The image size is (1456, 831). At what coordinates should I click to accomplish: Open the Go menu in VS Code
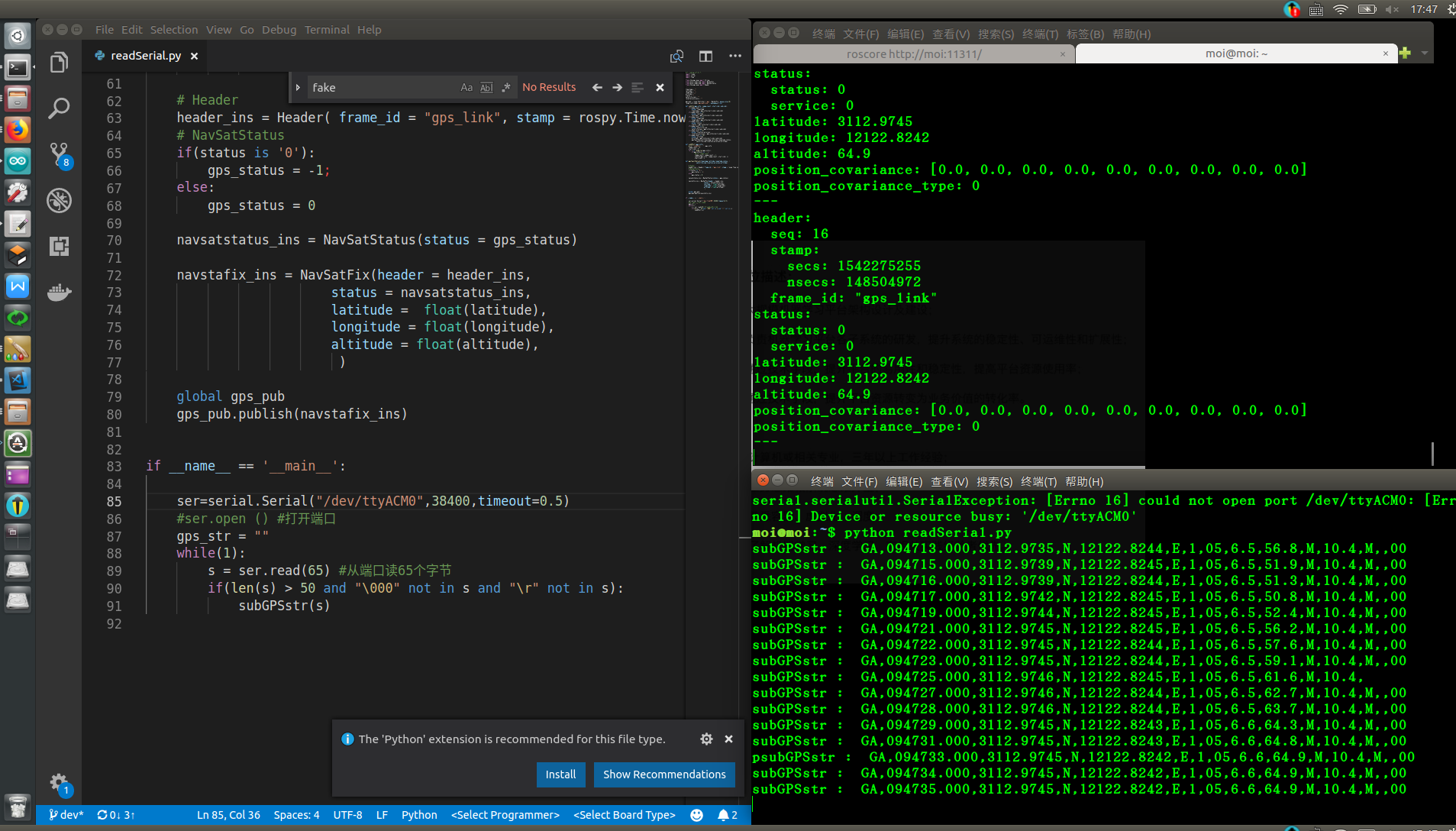[247, 30]
